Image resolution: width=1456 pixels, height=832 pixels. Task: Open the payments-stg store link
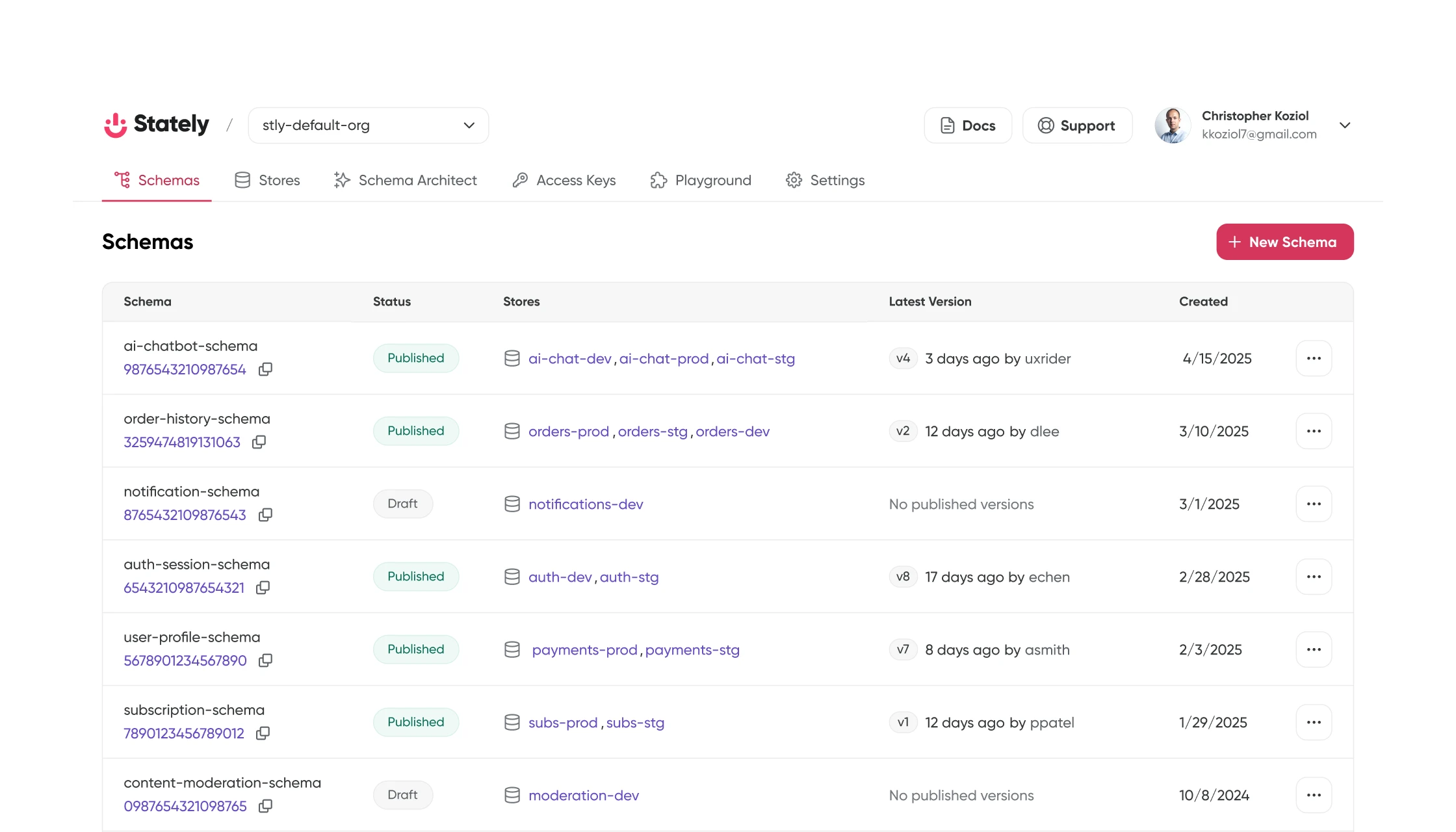692,650
